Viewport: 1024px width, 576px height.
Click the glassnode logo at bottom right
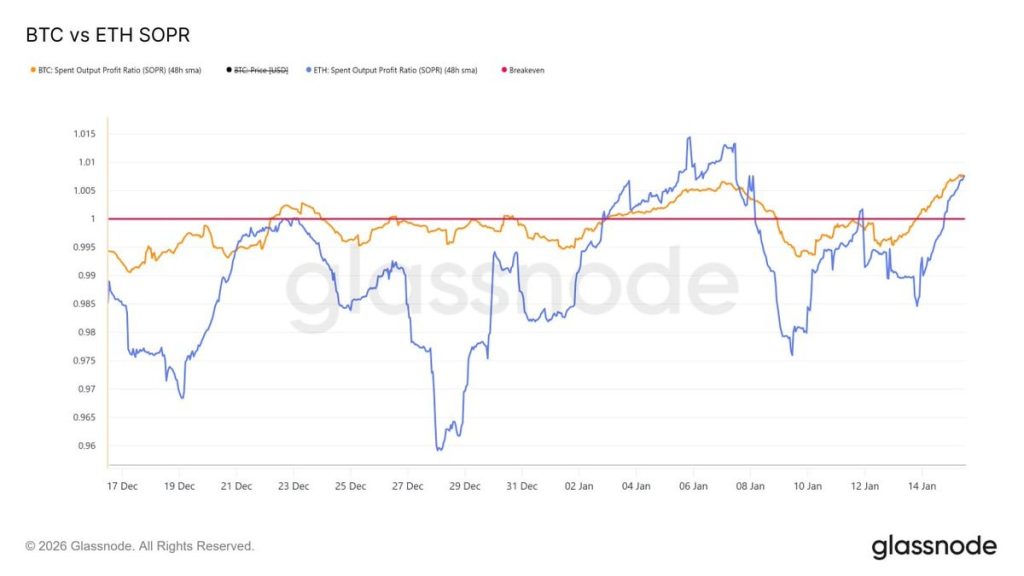[x=933, y=546]
